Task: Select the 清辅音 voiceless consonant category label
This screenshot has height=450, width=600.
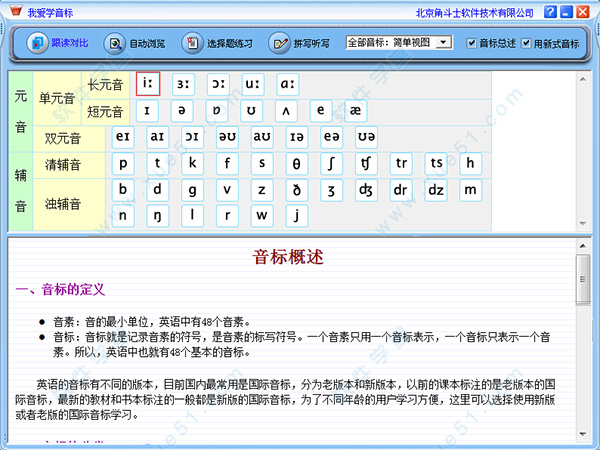Action: [63, 165]
